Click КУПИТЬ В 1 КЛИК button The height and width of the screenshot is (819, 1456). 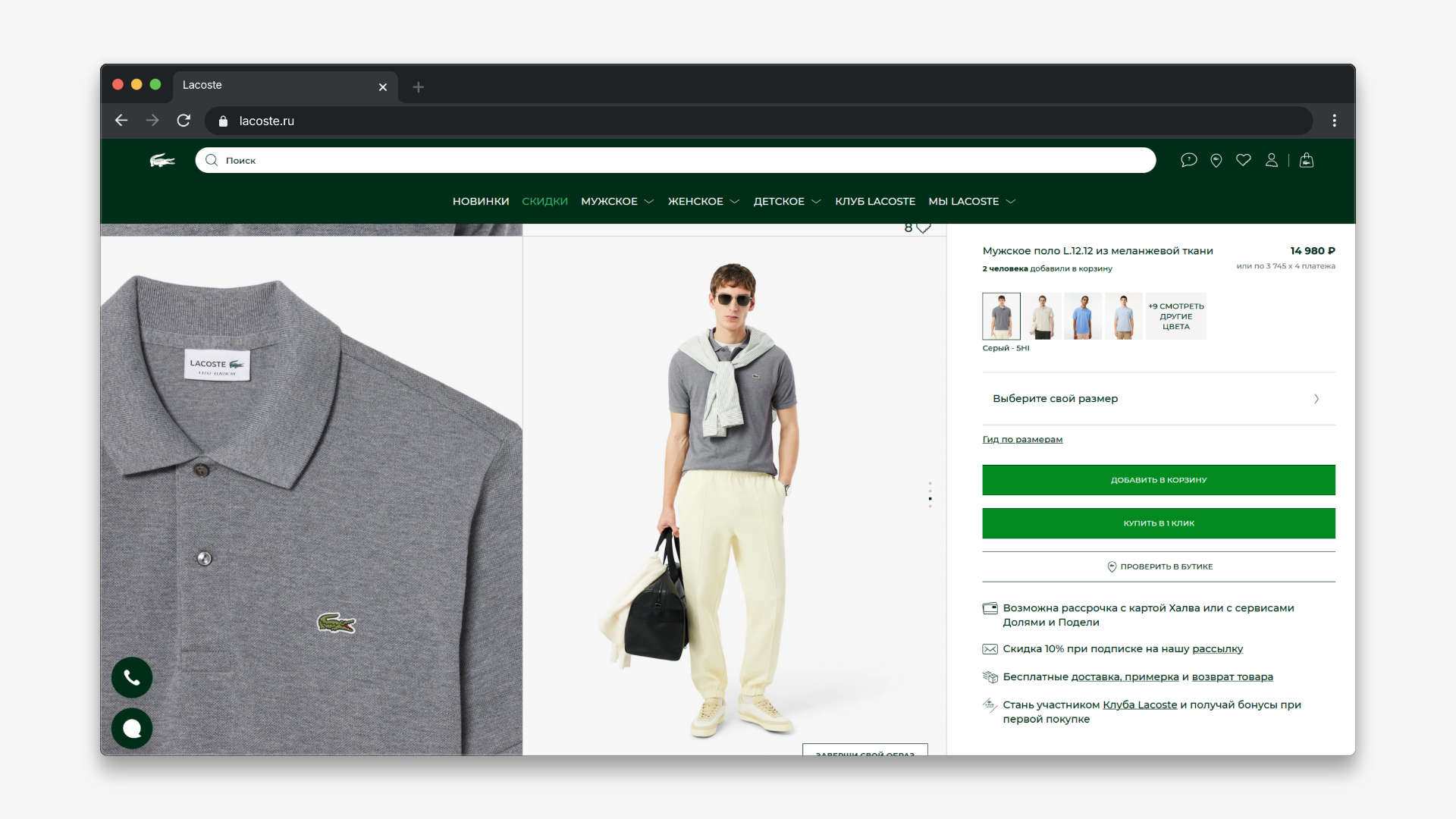click(1159, 523)
